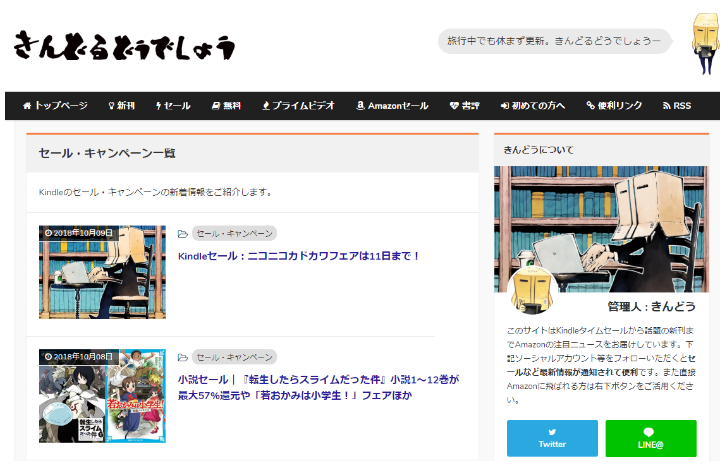The height and width of the screenshot is (464, 728).
Task: Click the folder icon on the October 9 post
Action: click(182, 234)
